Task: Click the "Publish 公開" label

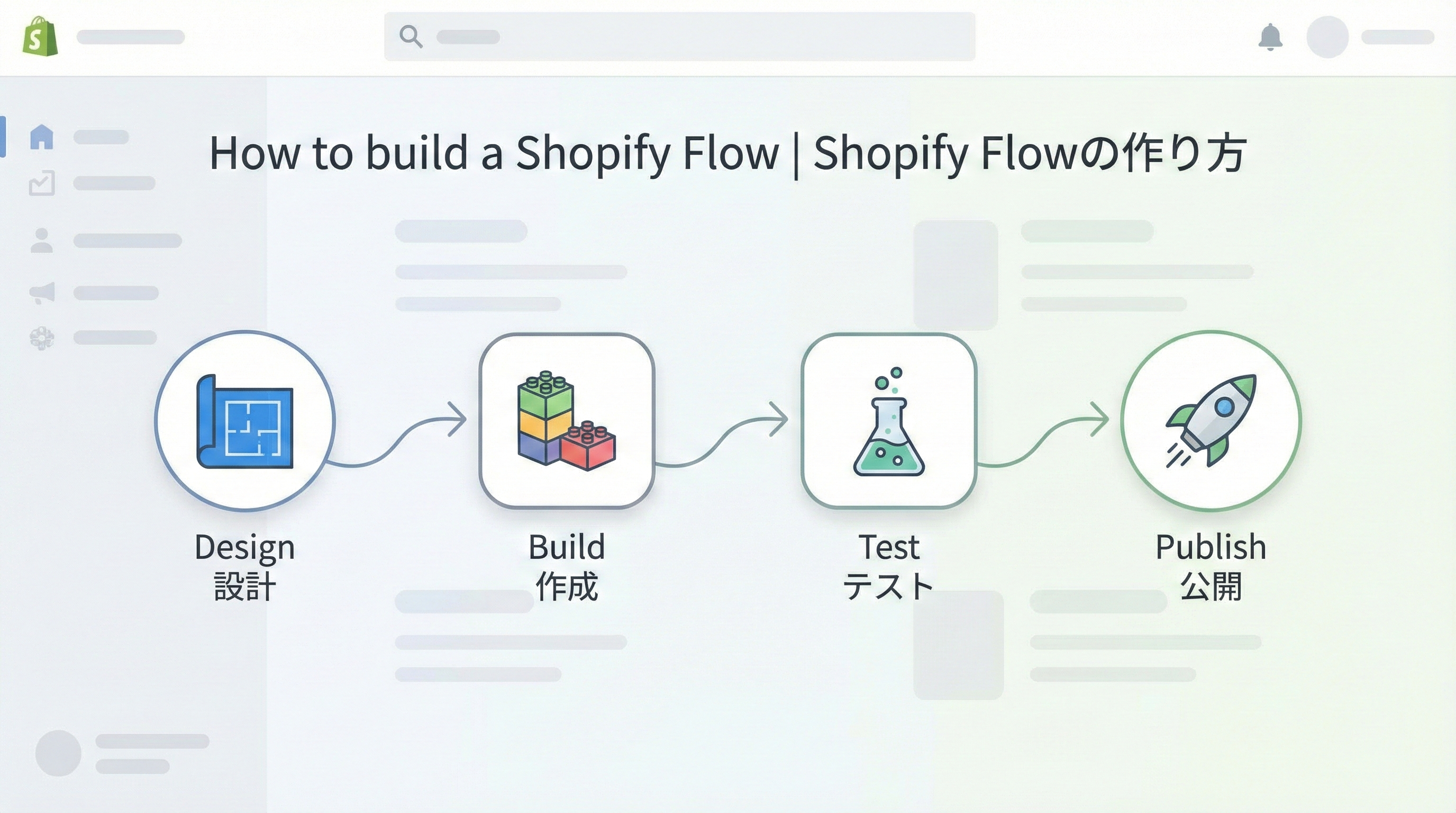Action: 1211,566
